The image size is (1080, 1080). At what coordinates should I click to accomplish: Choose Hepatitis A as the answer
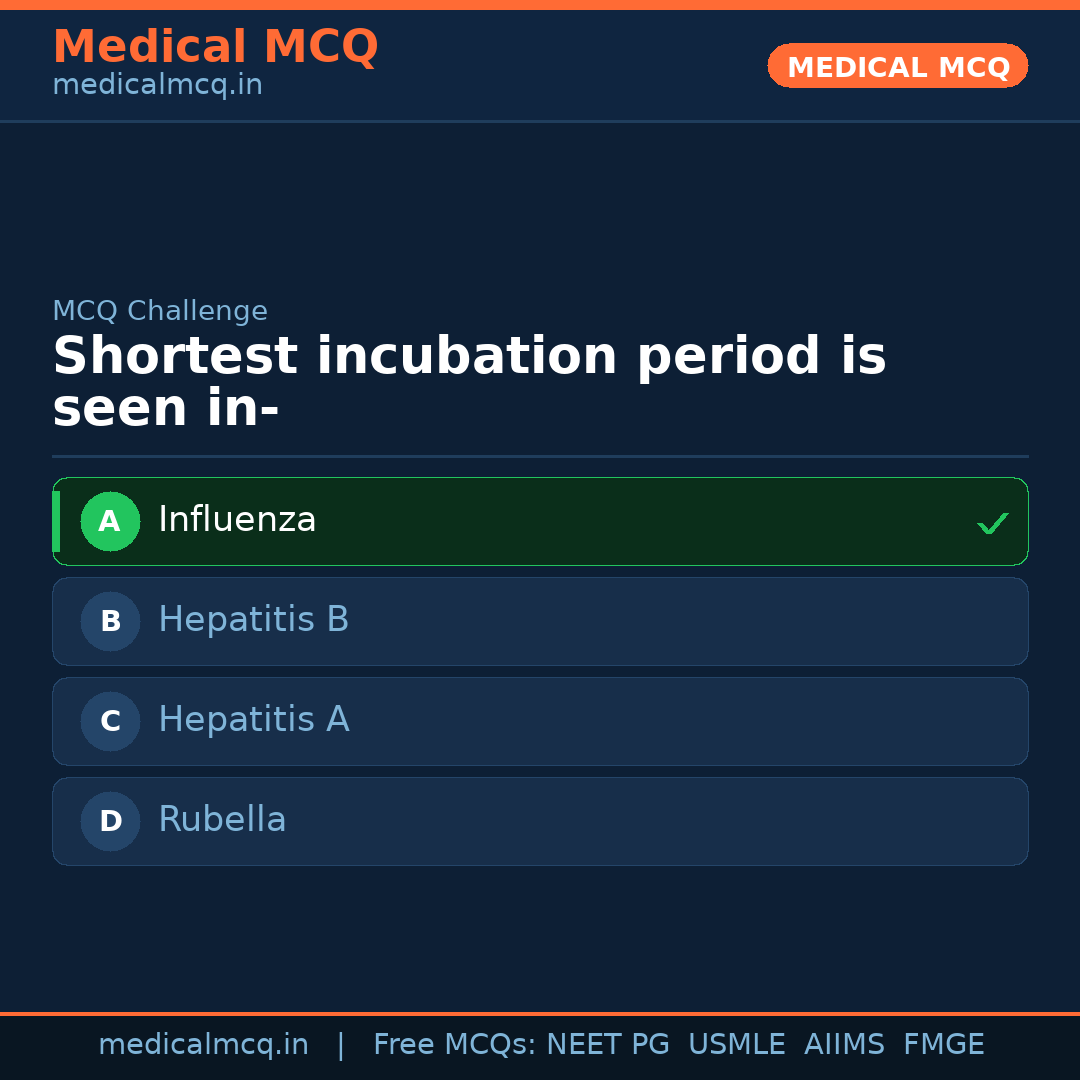click(254, 720)
